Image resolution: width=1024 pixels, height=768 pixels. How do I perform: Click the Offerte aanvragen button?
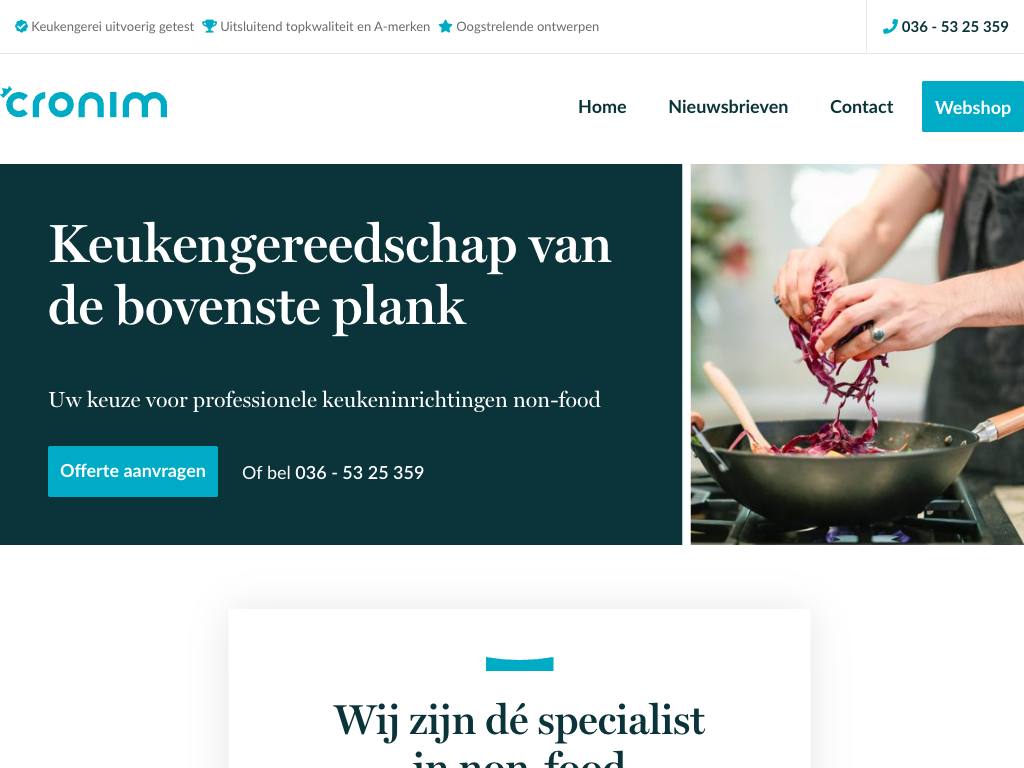click(133, 472)
